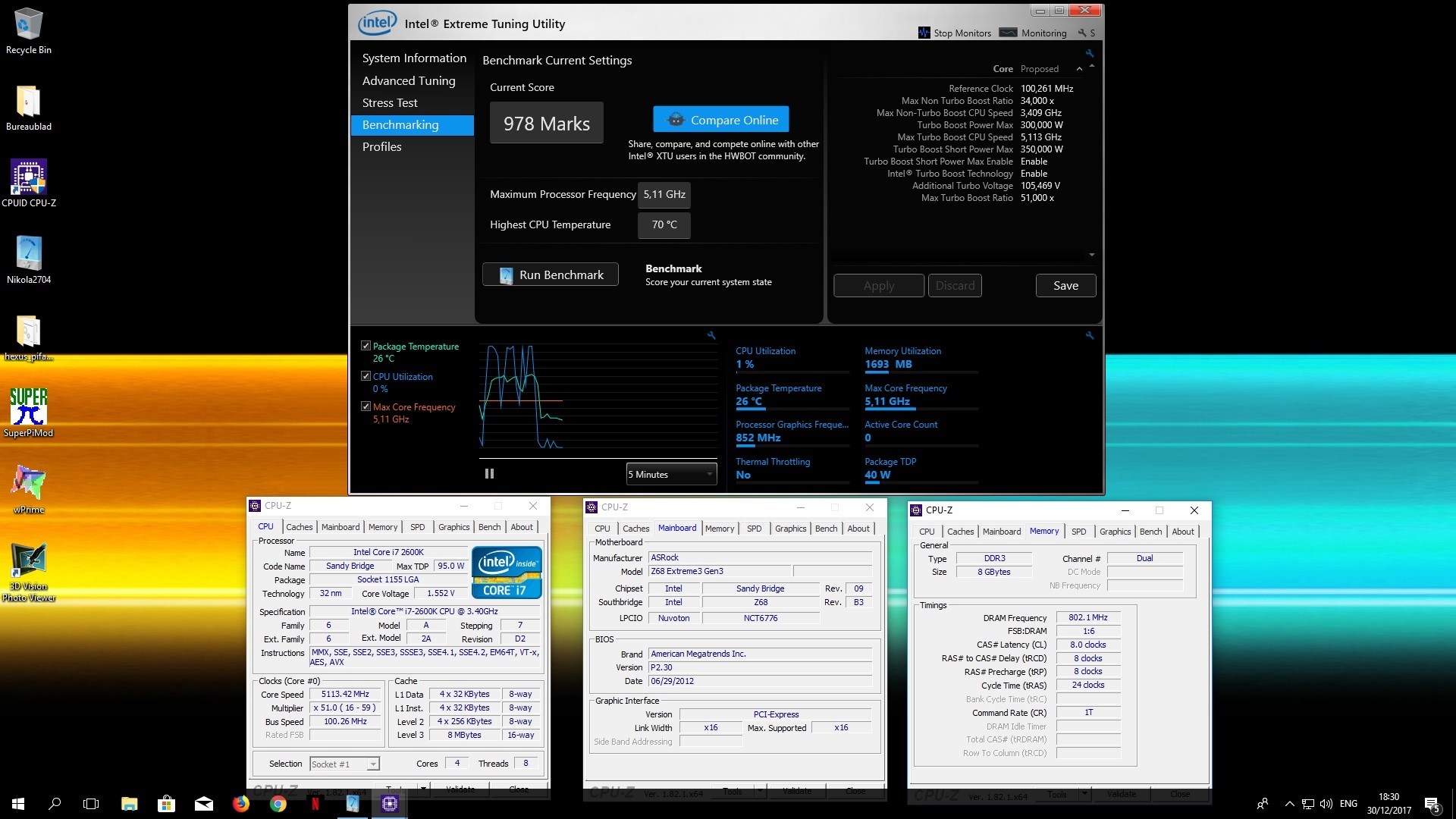The height and width of the screenshot is (819, 1456).
Task: Select Stress Test in XTU sidebar
Action: [x=390, y=102]
